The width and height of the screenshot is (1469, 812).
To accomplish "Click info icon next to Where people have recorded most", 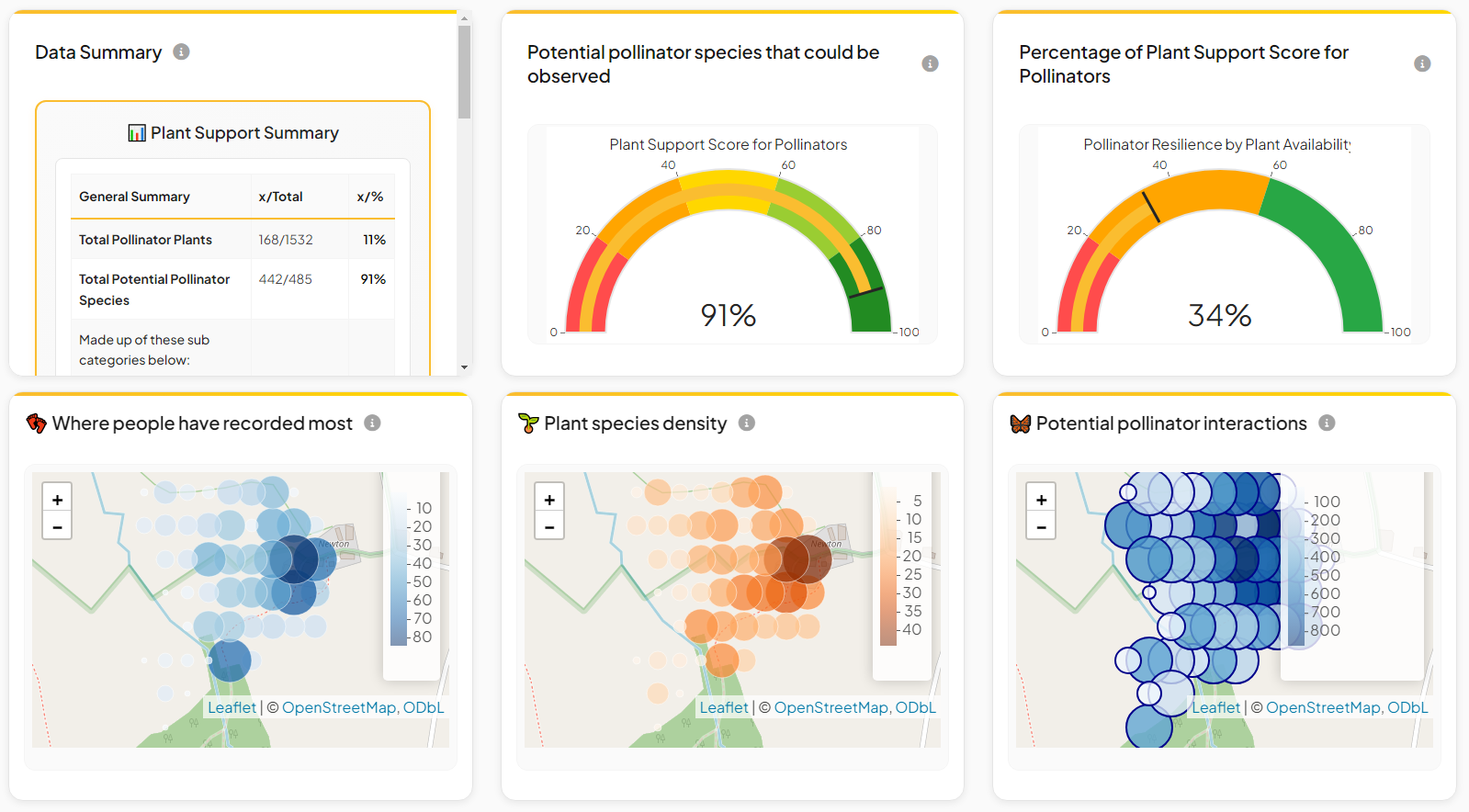I will coord(372,423).
